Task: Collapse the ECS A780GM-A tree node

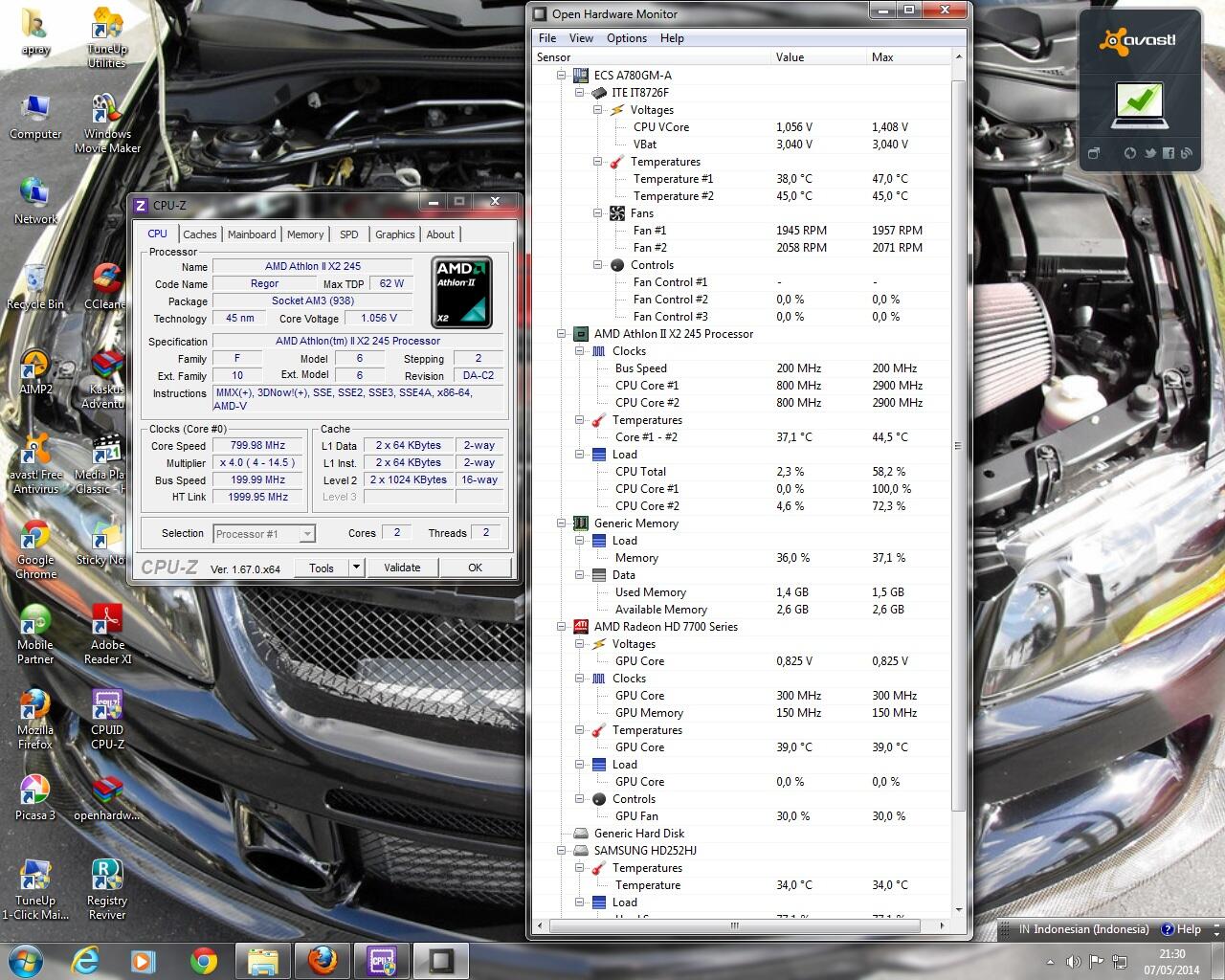Action: (563, 76)
